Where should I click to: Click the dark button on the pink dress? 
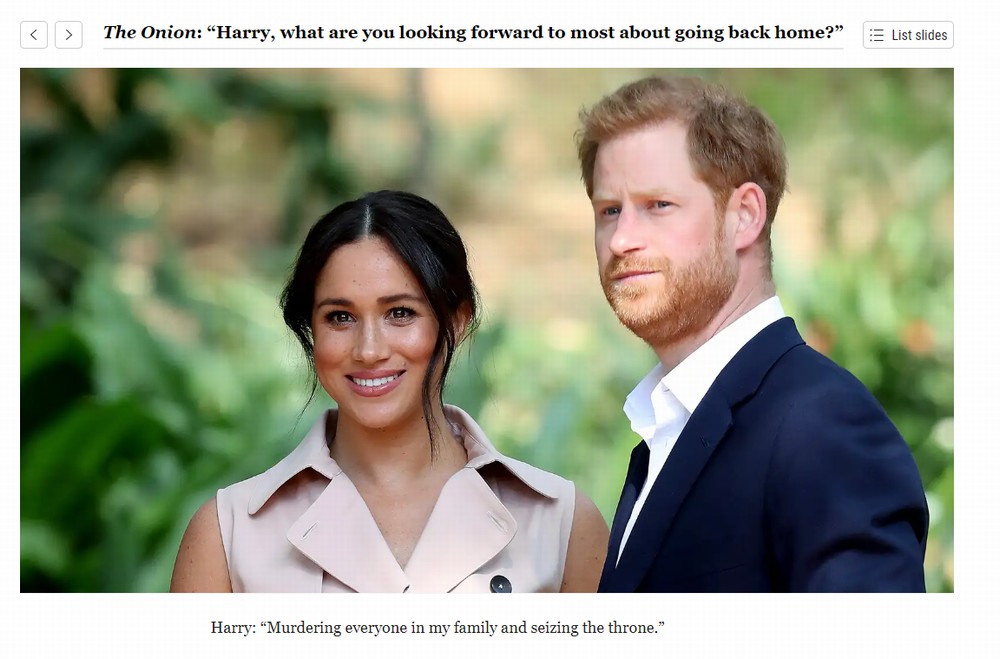(x=501, y=583)
